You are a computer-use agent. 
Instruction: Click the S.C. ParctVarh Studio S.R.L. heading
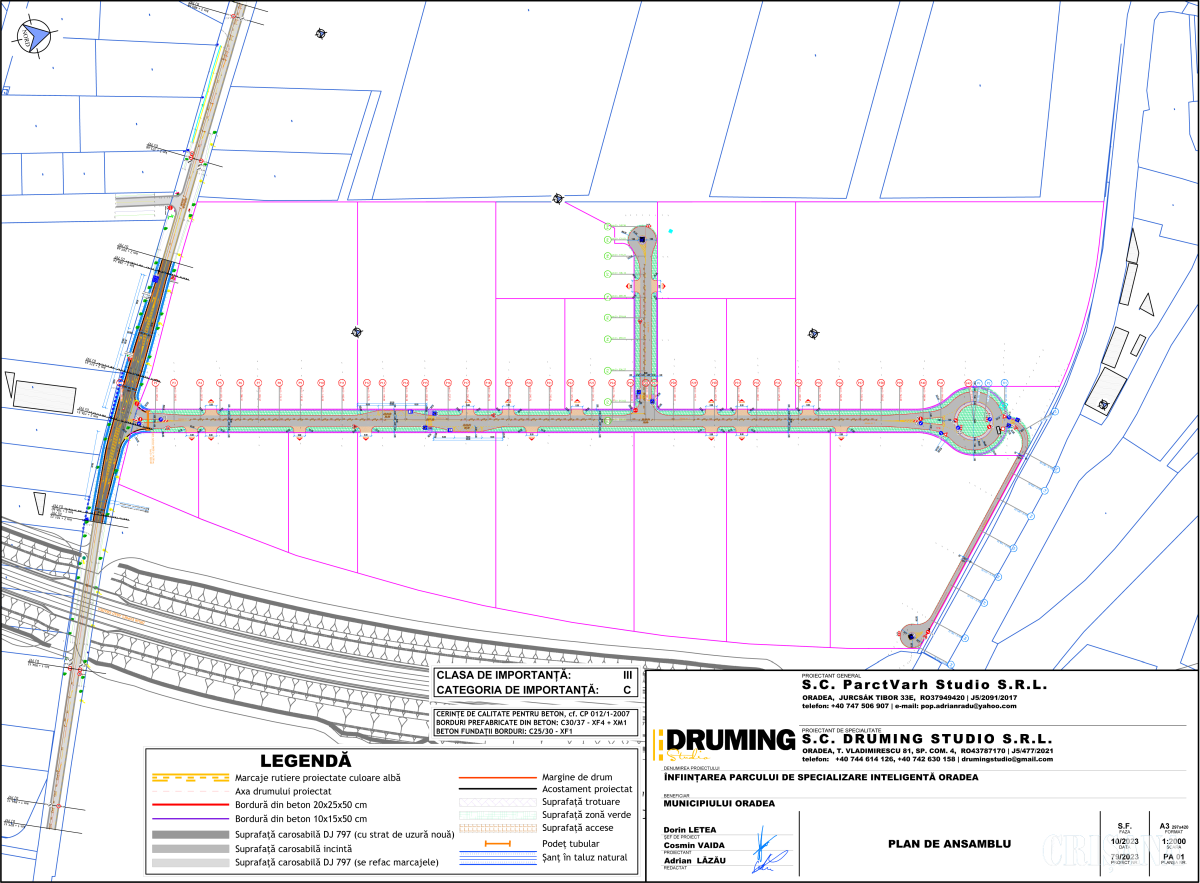(923, 685)
